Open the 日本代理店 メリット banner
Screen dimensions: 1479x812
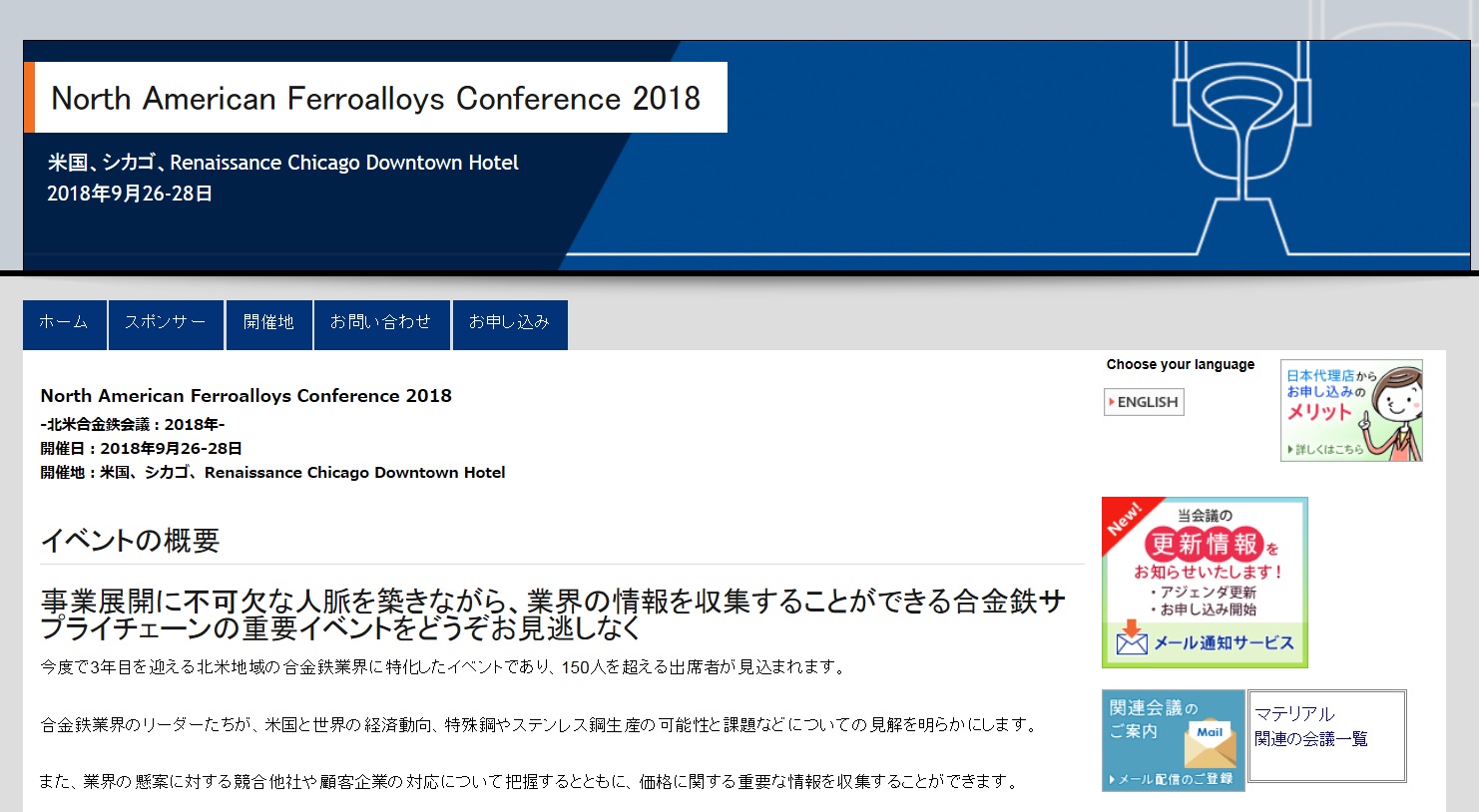tap(1351, 411)
